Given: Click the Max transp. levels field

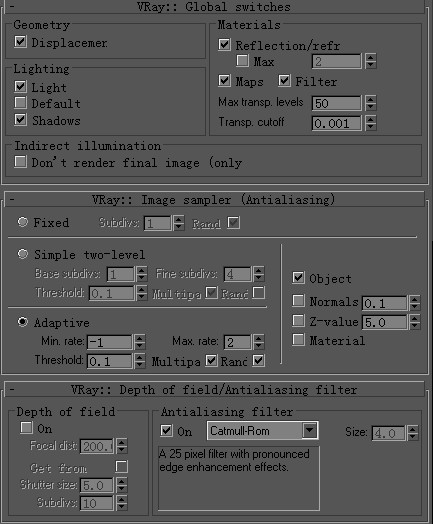Looking at the screenshot, I should click(x=337, y=103).
